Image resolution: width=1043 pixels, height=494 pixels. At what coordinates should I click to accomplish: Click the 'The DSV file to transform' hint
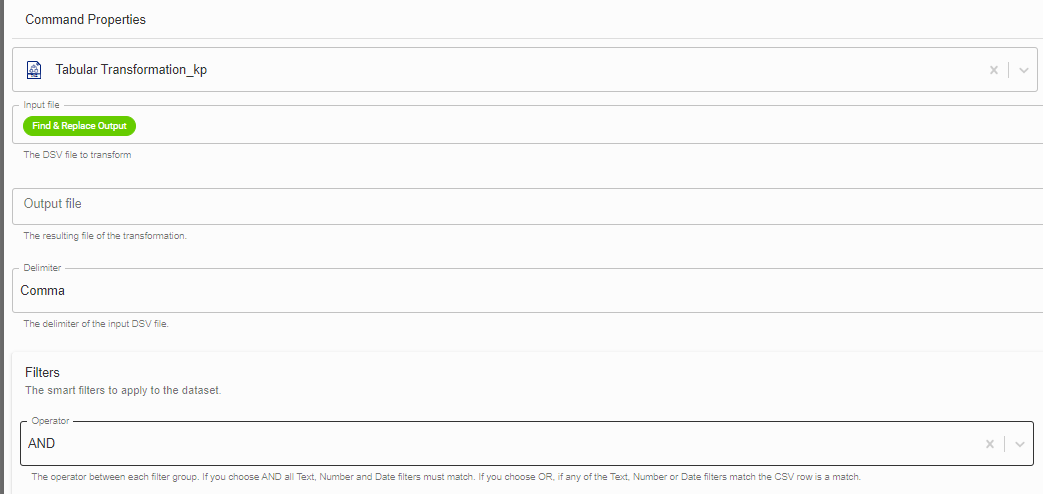(x=77, y=155)
